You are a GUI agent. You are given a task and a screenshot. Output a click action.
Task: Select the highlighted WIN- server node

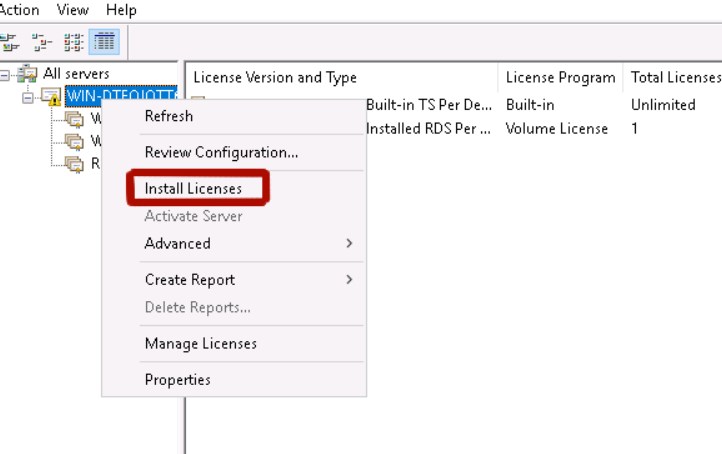coord(121,96)
